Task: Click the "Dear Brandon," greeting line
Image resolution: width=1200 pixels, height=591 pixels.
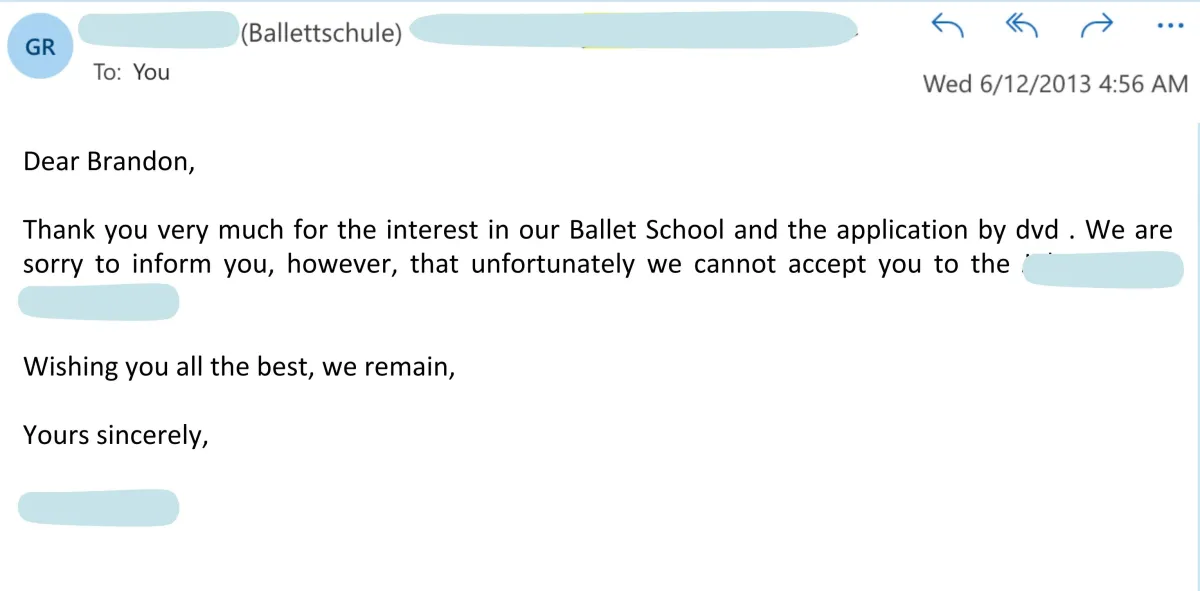Action: [x=109, y=161]
